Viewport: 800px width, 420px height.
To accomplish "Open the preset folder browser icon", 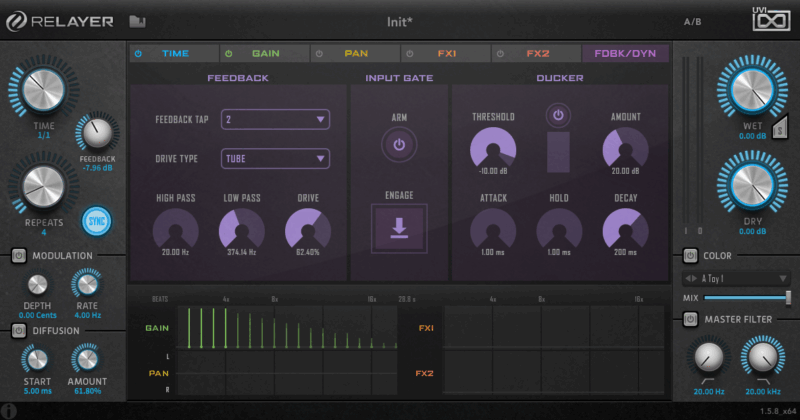I will click(x=138, y=20).
